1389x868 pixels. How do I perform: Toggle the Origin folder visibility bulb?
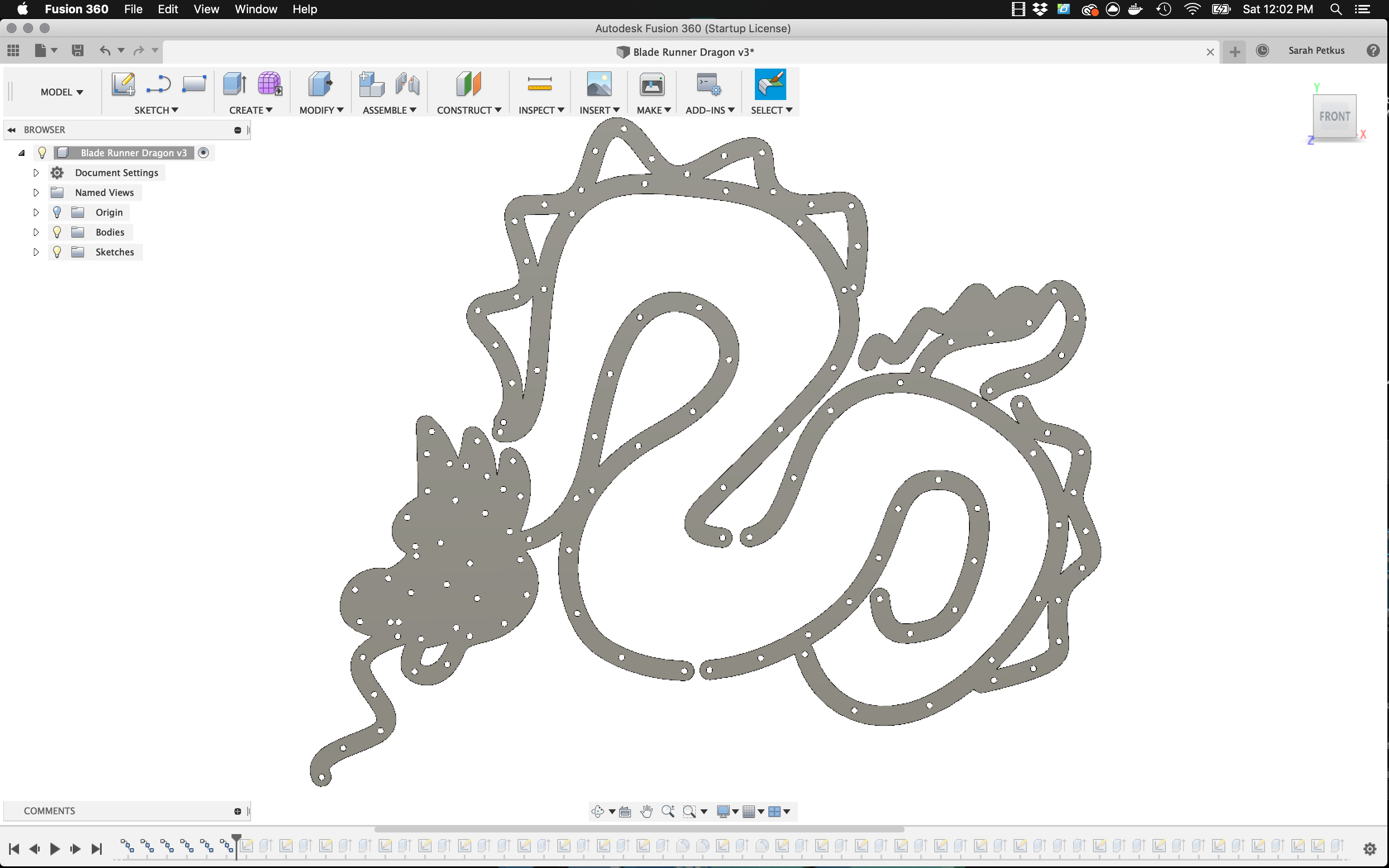(x=57, y=212)
